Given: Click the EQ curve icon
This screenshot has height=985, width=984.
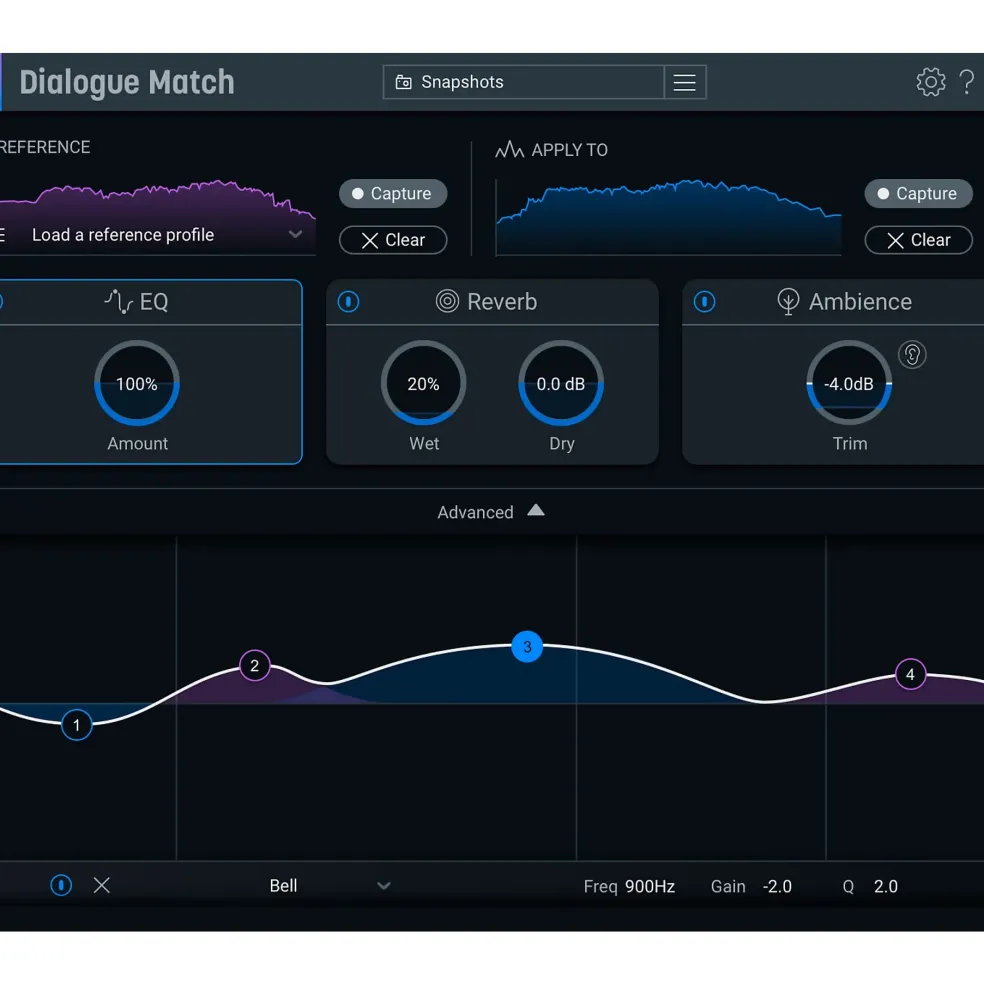Looking at the screenshot, I should tap(118, 302).
